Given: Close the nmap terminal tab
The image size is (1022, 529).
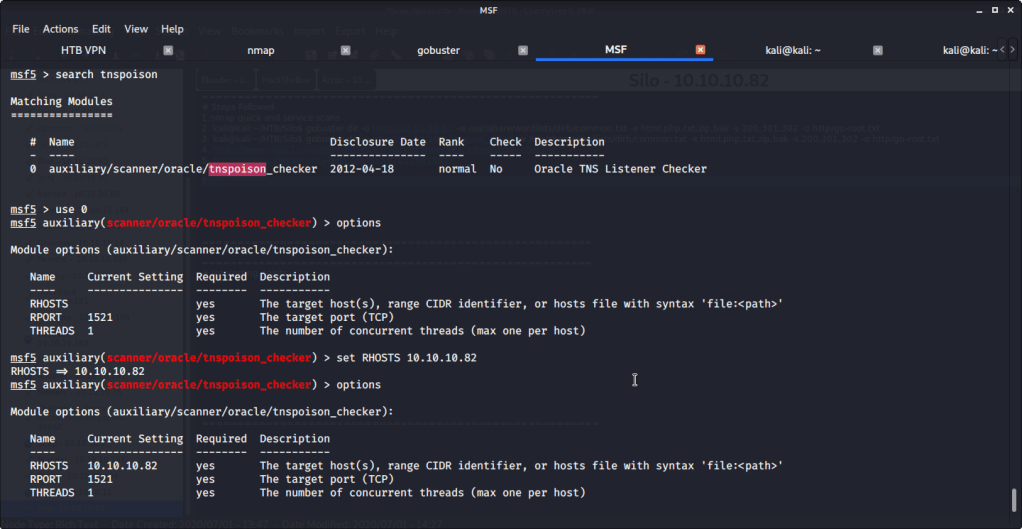Looking at the screenshot, I should click(x=346, y=50).
